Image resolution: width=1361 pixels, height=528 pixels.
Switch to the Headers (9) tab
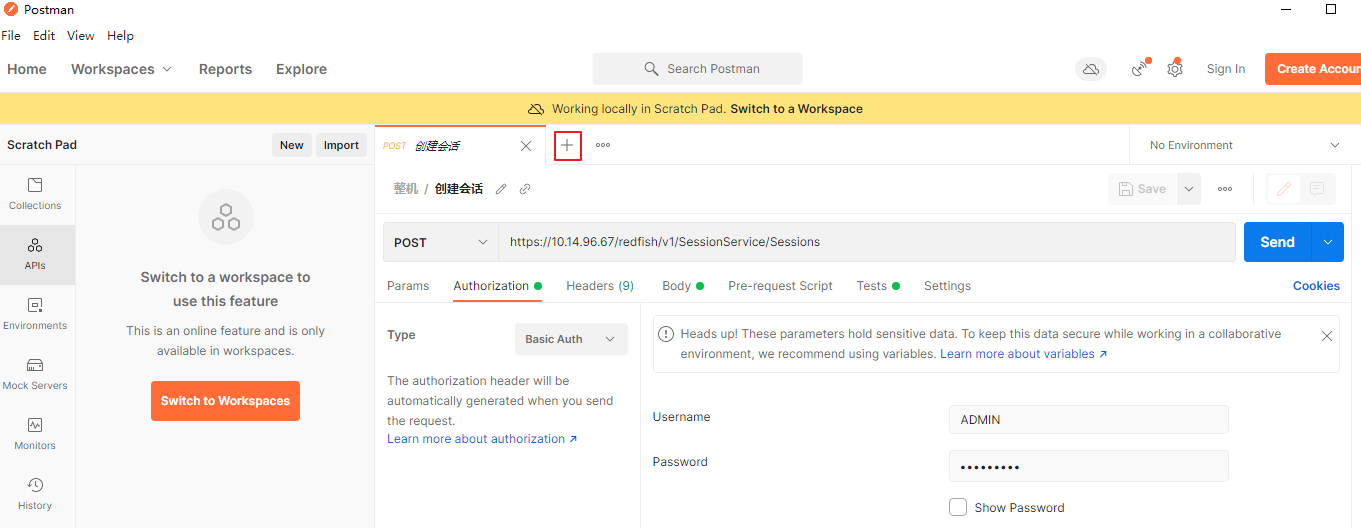[600, 286]
